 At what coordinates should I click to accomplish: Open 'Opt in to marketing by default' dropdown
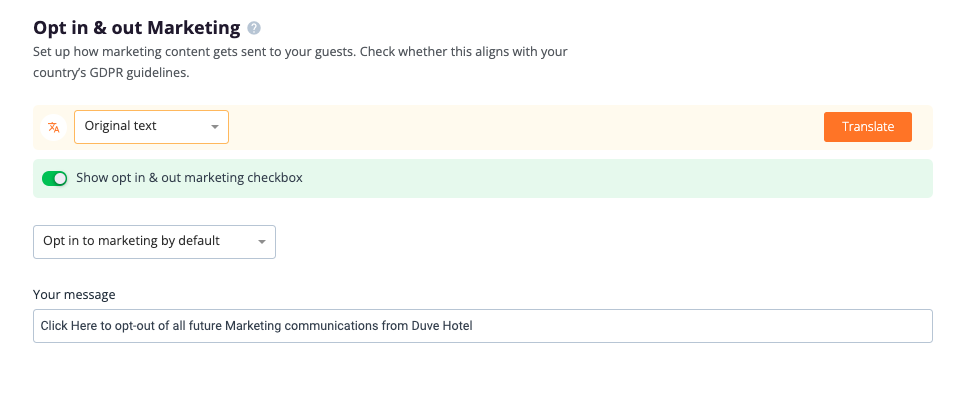[x=154, y=241]
